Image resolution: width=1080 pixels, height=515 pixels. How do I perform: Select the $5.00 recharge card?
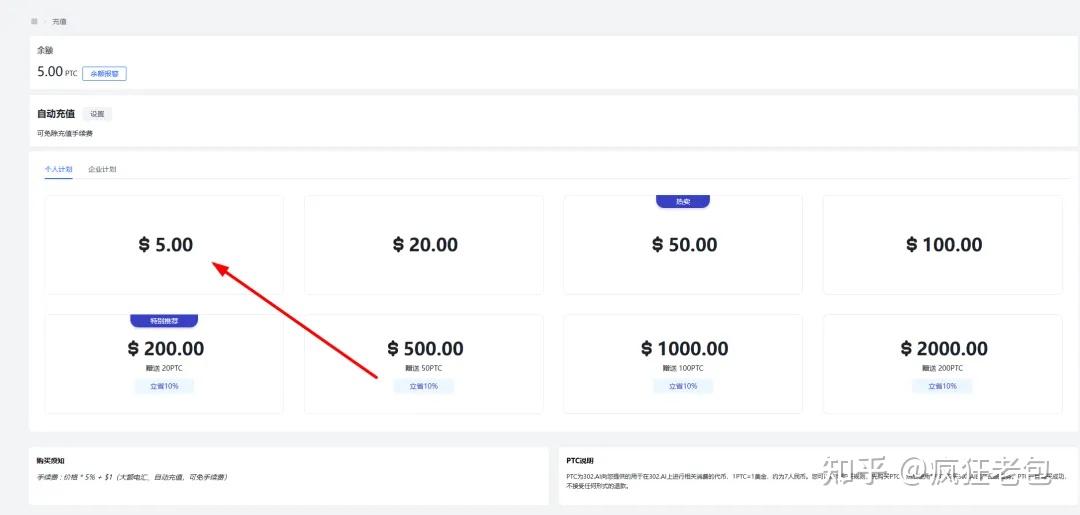[164, 245]
